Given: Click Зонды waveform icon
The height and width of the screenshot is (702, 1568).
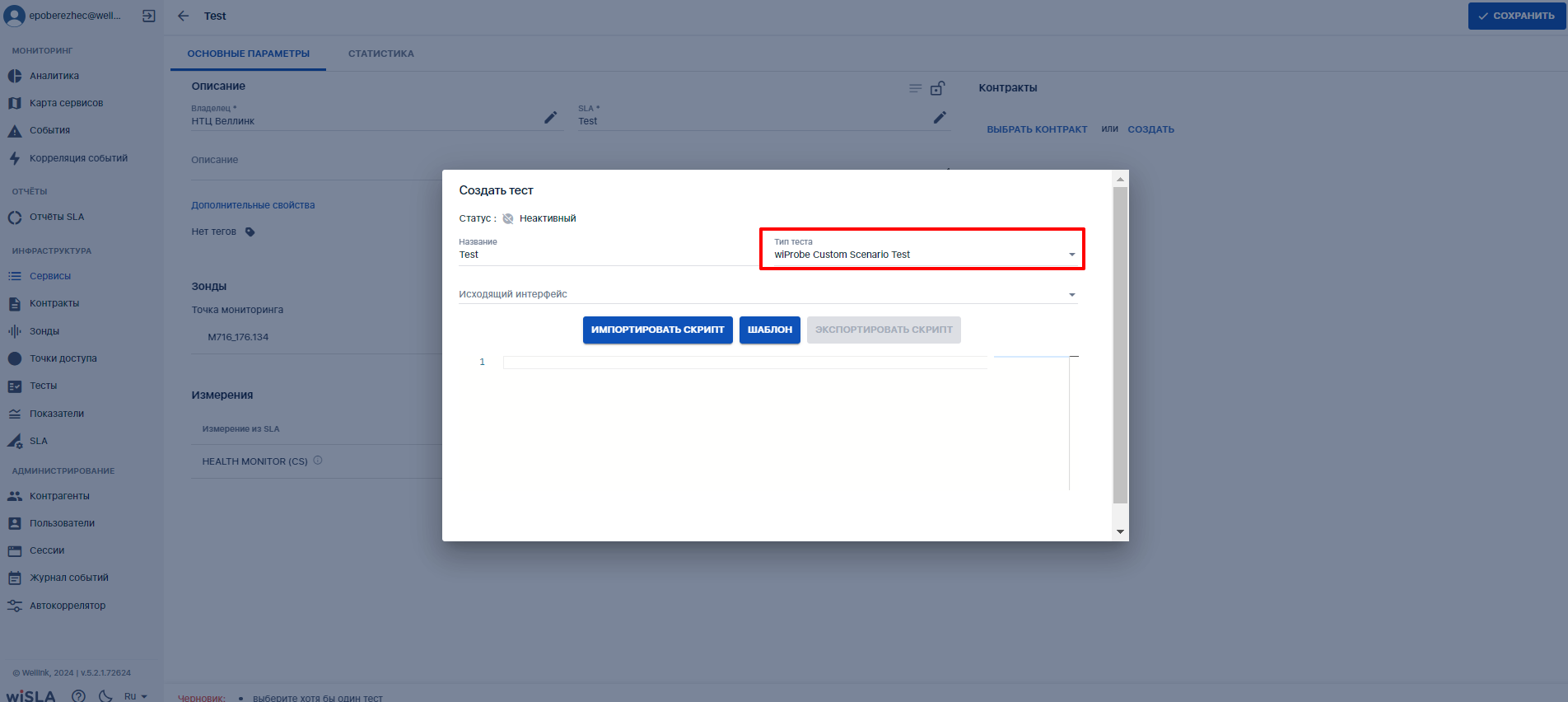Looking at the screenshot, I should (x=14, y=331).
